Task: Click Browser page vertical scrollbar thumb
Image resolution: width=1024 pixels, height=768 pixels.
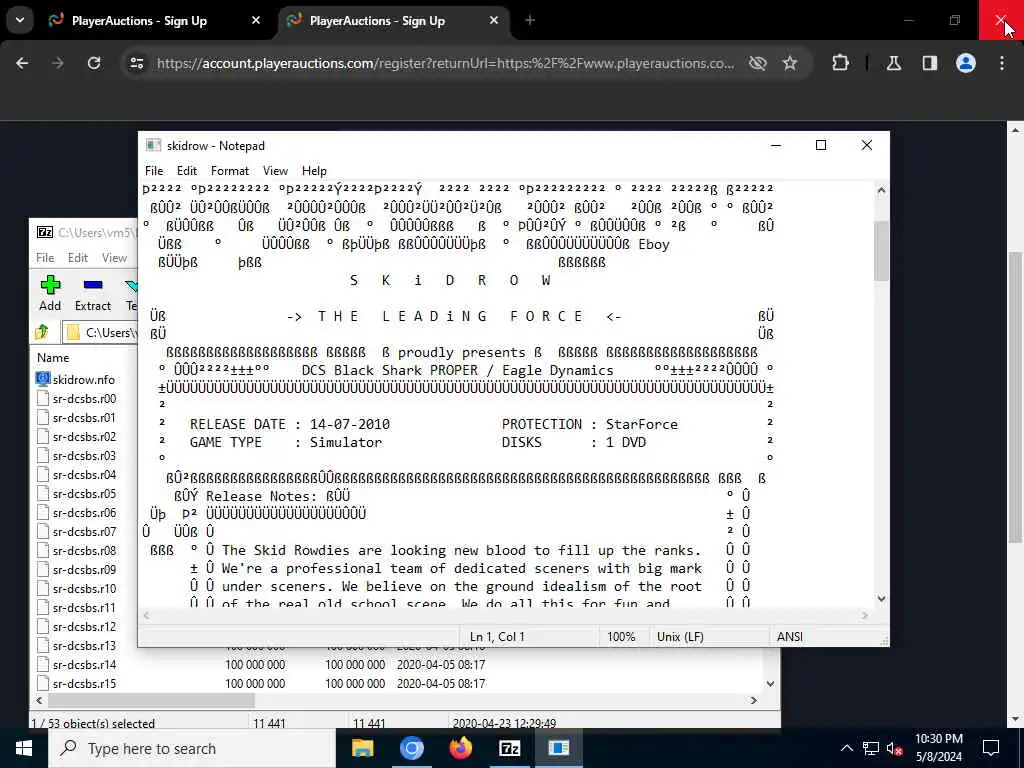Action: [1015, 397]
